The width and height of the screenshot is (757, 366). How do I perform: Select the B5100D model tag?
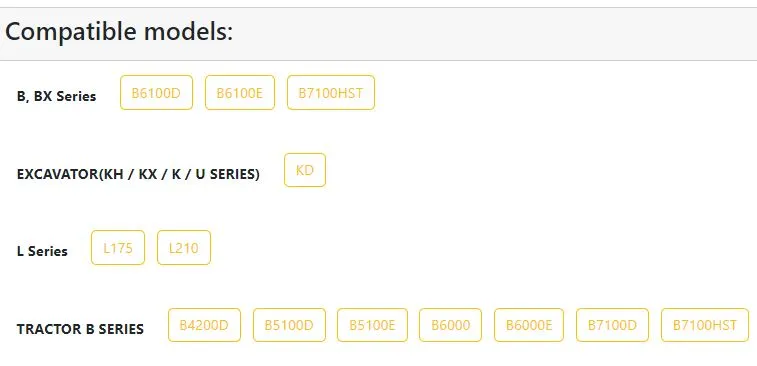(289, 325)
